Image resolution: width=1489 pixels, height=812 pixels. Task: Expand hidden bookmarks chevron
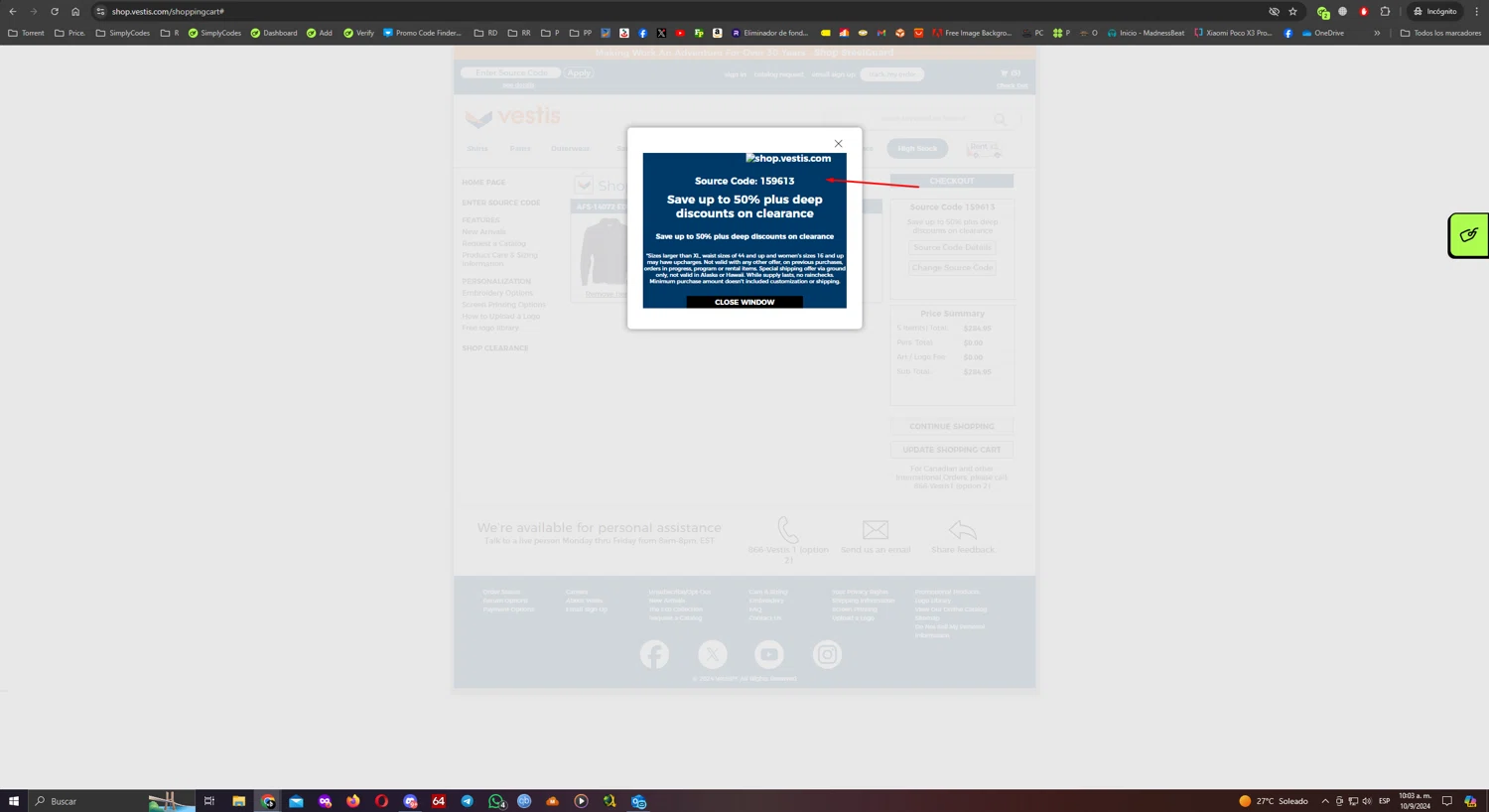click(x=1377, y=33)
